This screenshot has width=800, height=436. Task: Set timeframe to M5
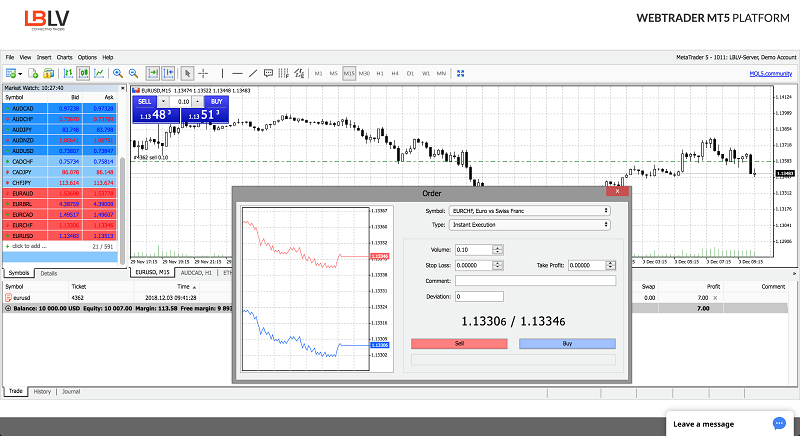334,73
